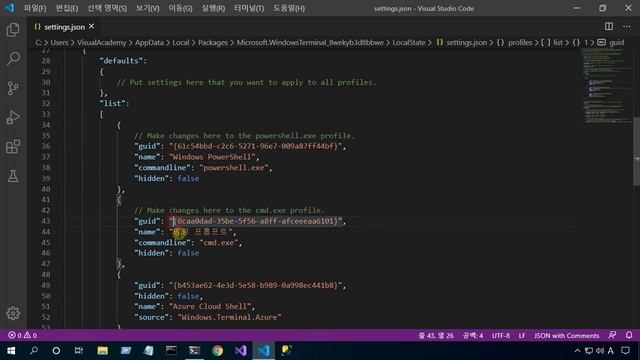Image resolution: width=640 pixels, height=360 pixels.
Task: Open Windows Terminal taskbar icon
Action: 194,351
